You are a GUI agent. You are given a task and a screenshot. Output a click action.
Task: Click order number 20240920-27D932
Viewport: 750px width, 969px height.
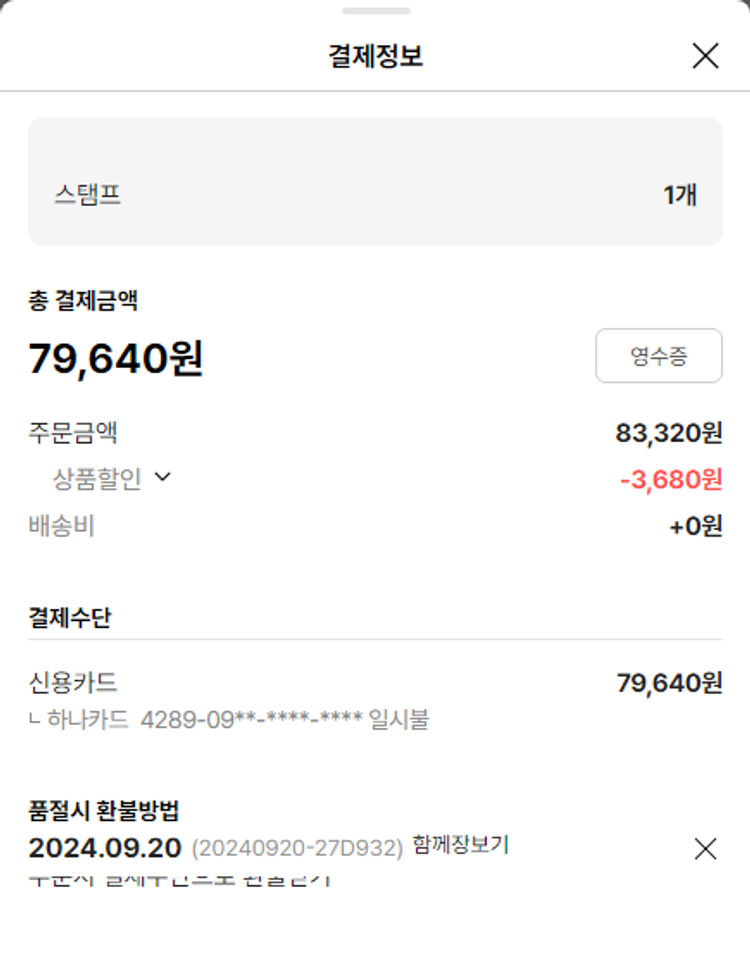(297, 848)
